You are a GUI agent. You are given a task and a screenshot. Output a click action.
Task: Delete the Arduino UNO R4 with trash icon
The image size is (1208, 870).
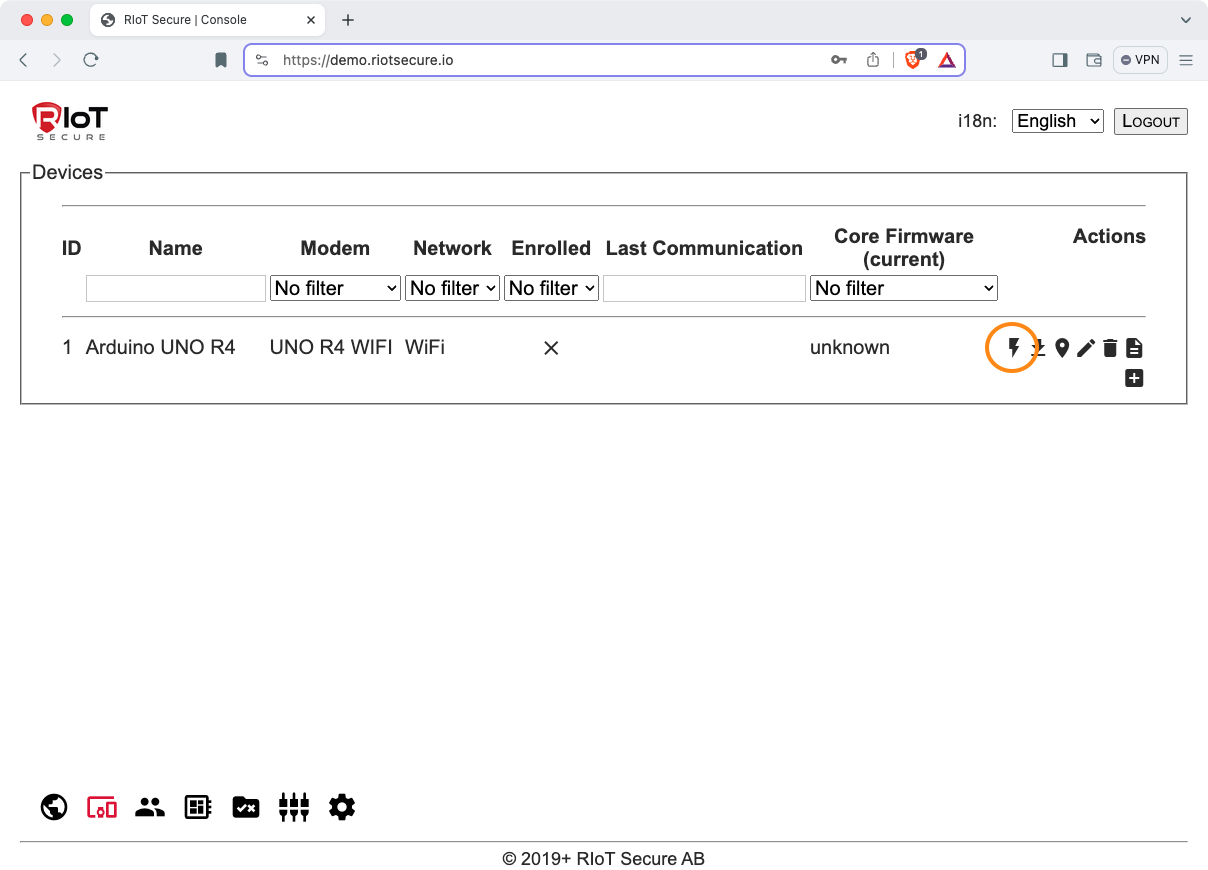pos(1110,348)
